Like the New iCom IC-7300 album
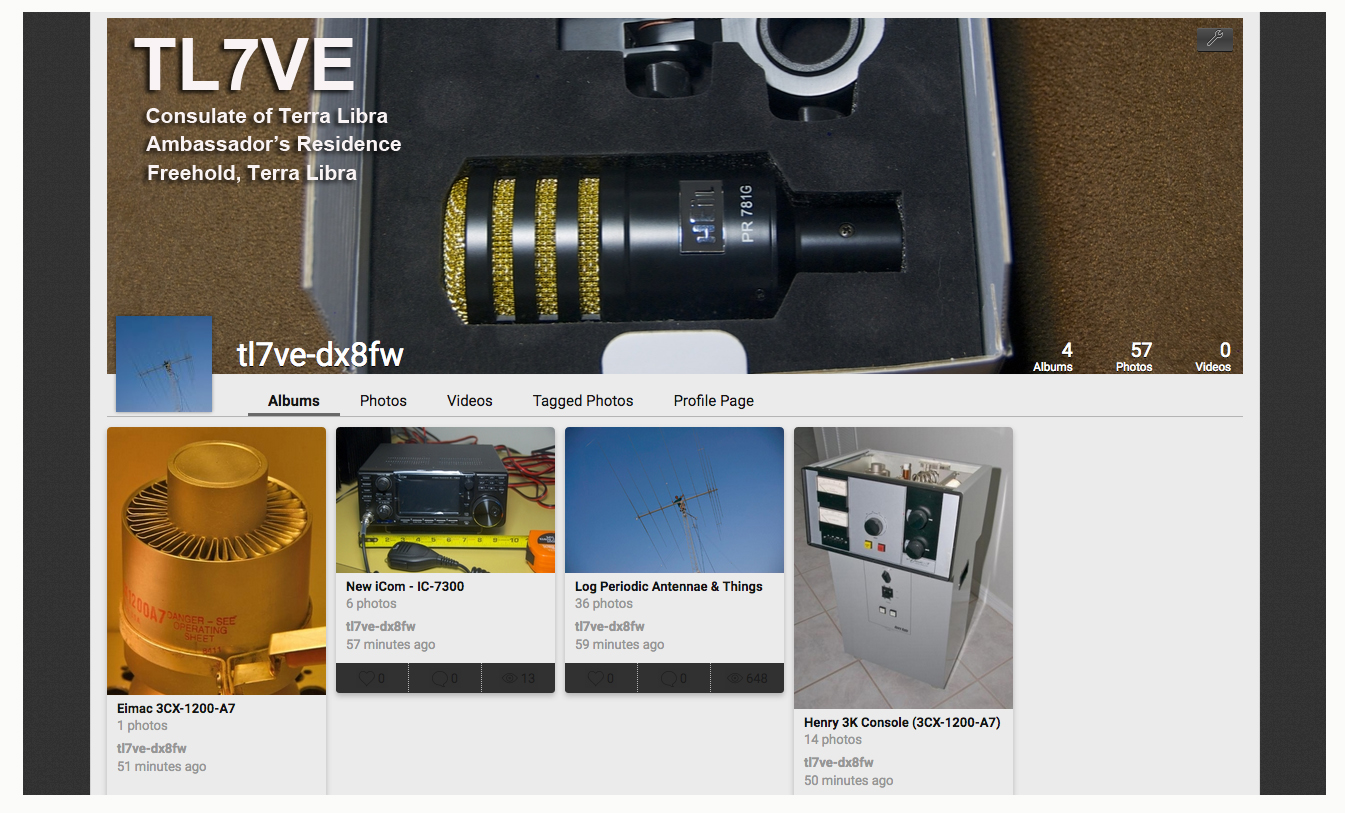1345x813 pixels. point(367,678)
